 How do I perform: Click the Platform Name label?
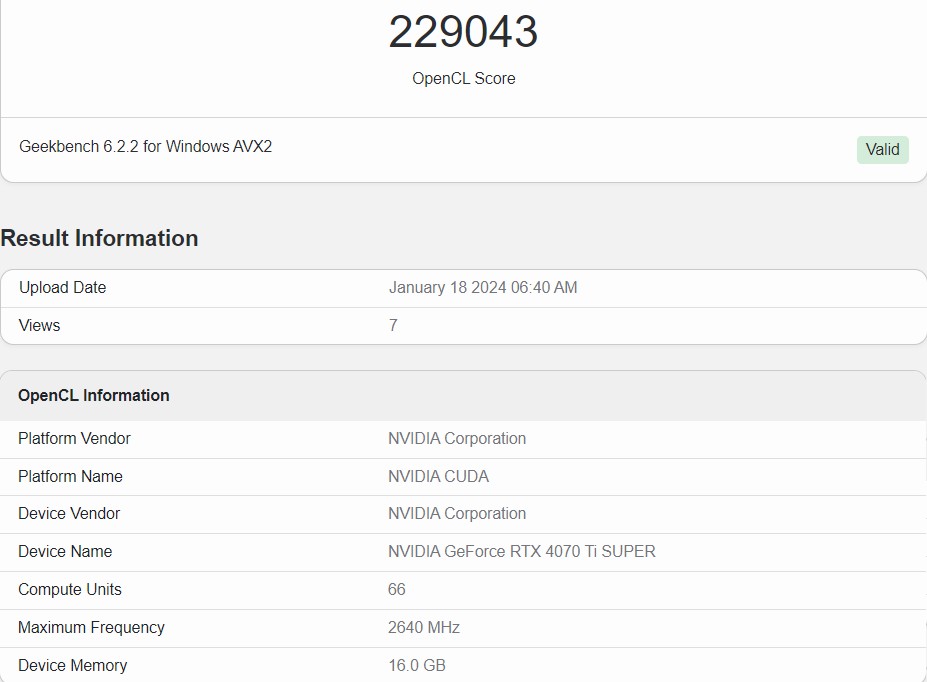[x=70, y=476]
